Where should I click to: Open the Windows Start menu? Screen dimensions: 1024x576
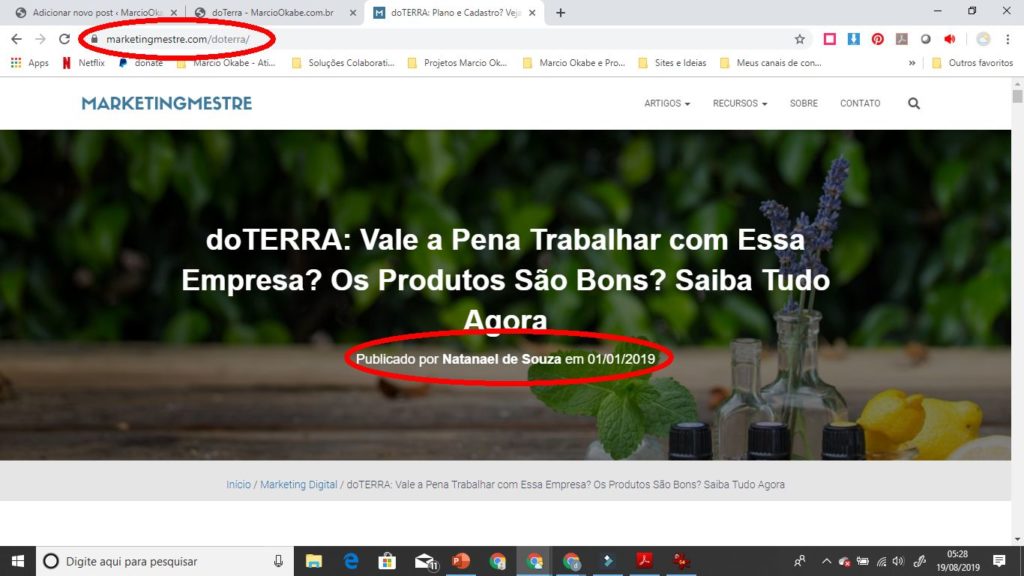(x=18, y=561)
